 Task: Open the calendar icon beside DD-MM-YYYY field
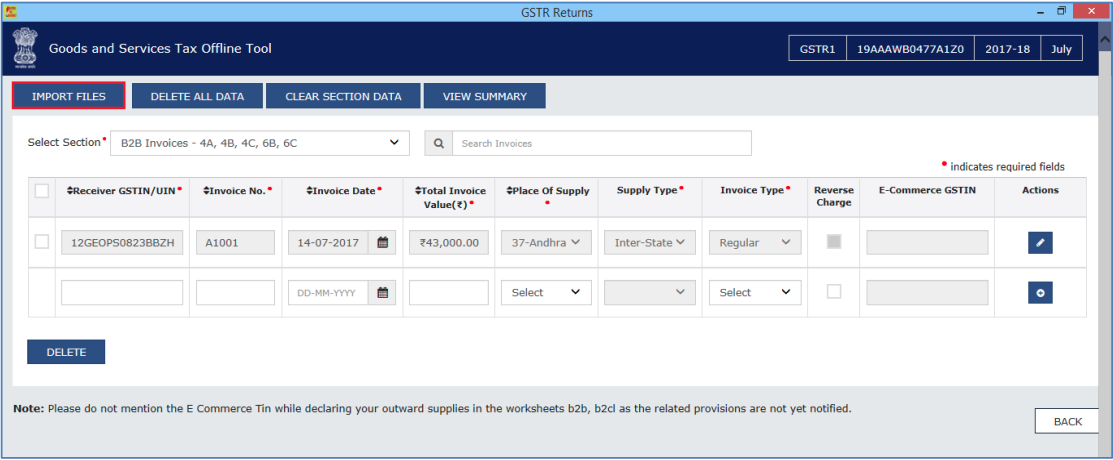[382, 292]
